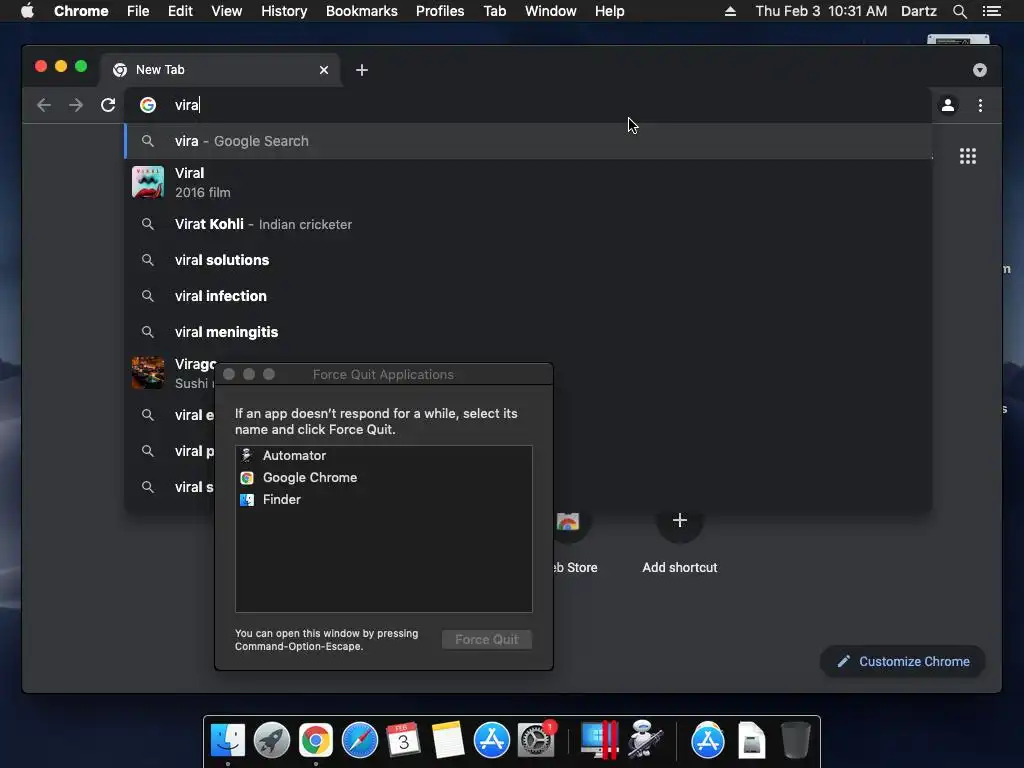Open the Window menu
The image size is (1024, 768).
pyautogui.click(x=551, y=11)
